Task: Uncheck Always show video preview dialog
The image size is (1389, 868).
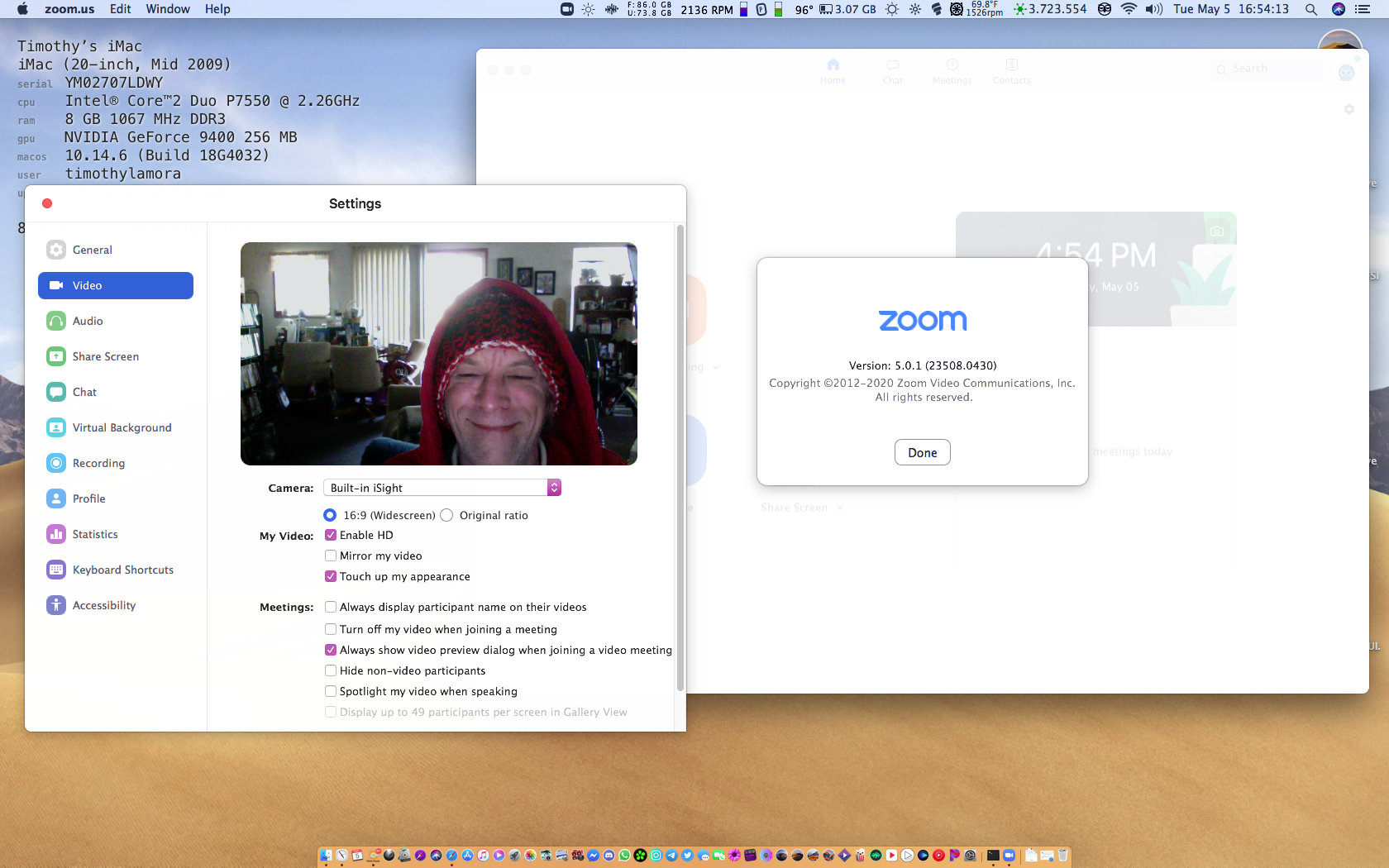Action: click(331, 650)
